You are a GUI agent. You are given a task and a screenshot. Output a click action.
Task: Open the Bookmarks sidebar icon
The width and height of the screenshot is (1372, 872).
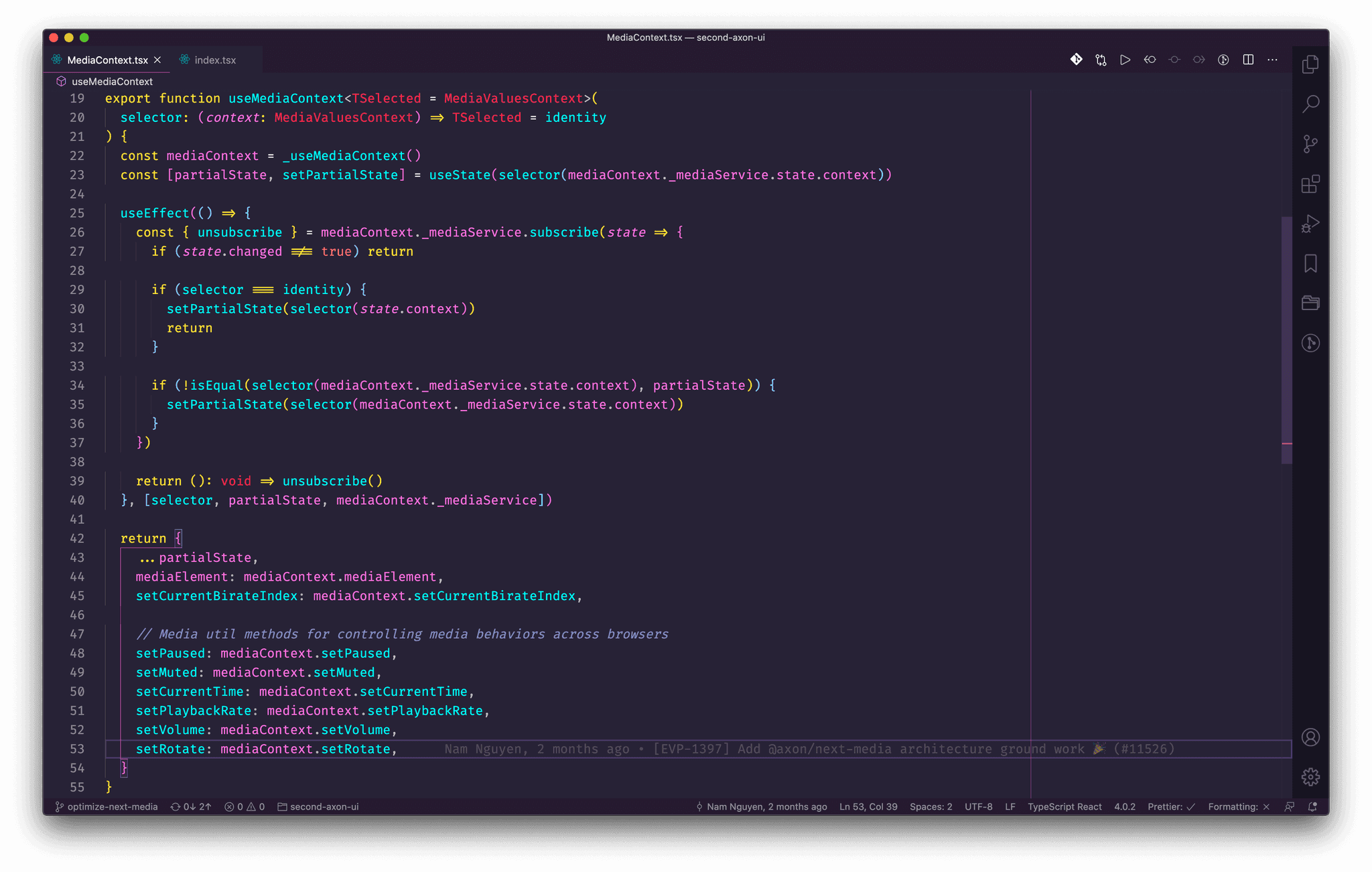click(x=1310, y=263)
